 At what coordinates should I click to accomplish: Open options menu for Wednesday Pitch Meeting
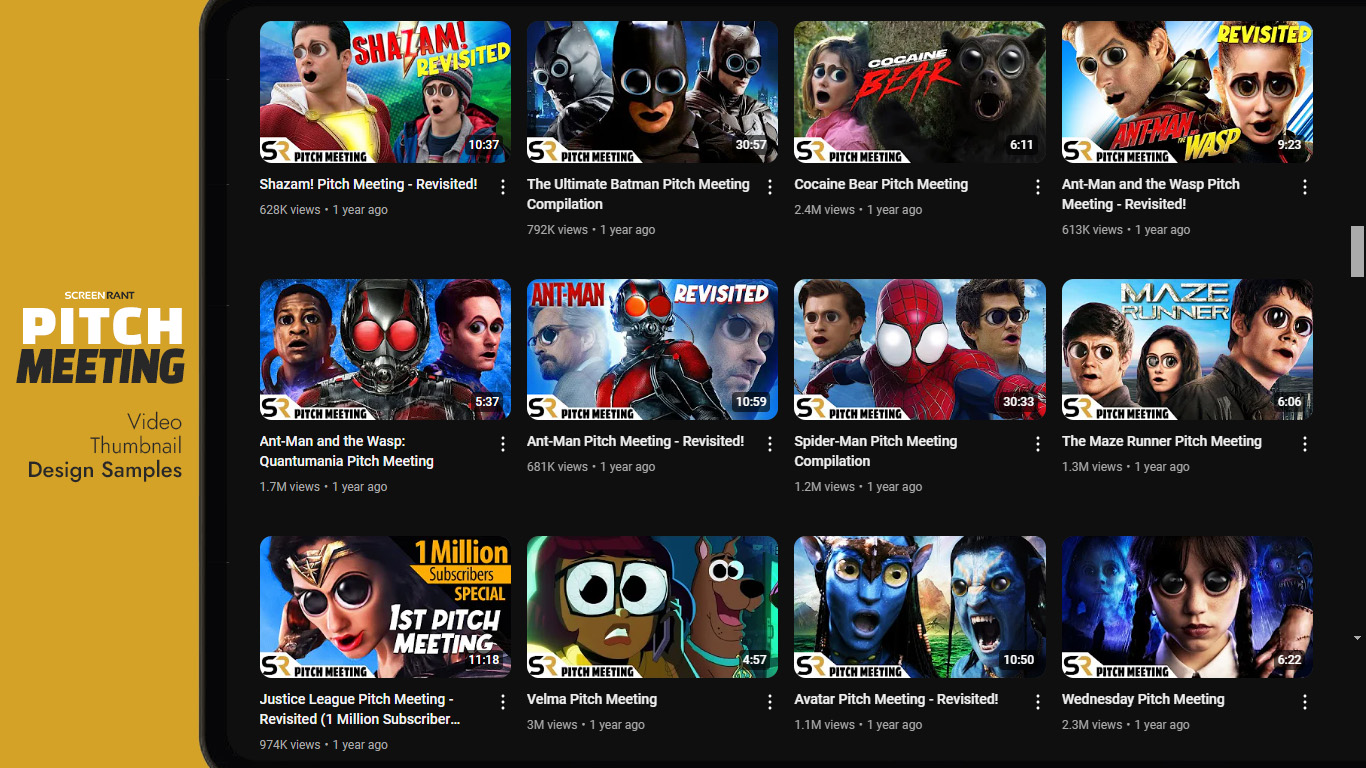pos(1305,702)
